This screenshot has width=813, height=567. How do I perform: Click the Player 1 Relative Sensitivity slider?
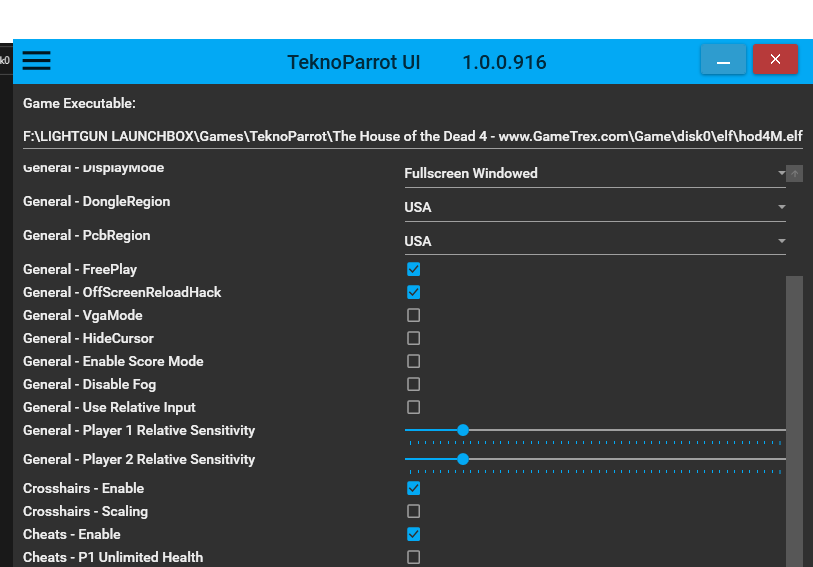(x=463, y=431)
